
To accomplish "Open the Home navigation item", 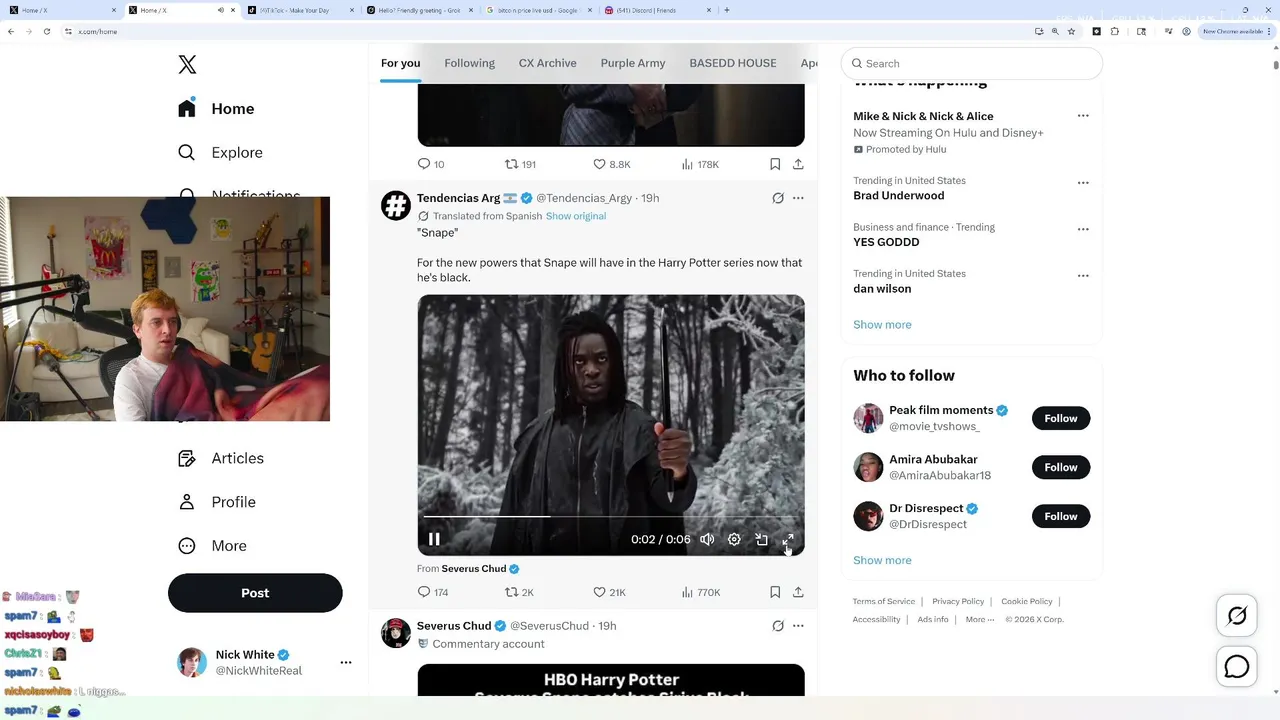I will click(x=217, y=109).
